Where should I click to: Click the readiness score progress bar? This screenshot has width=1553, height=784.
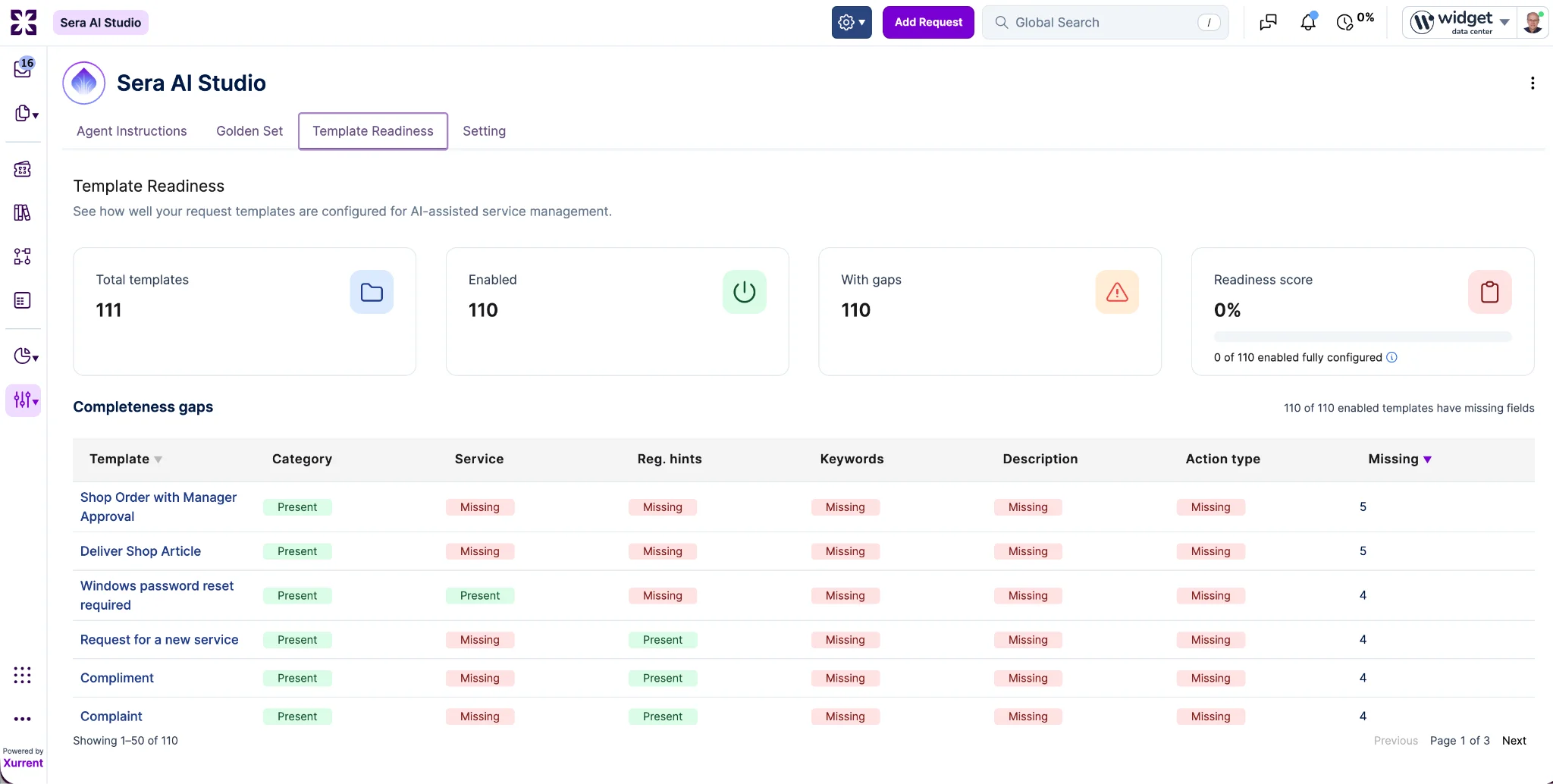pos(1363,336)
